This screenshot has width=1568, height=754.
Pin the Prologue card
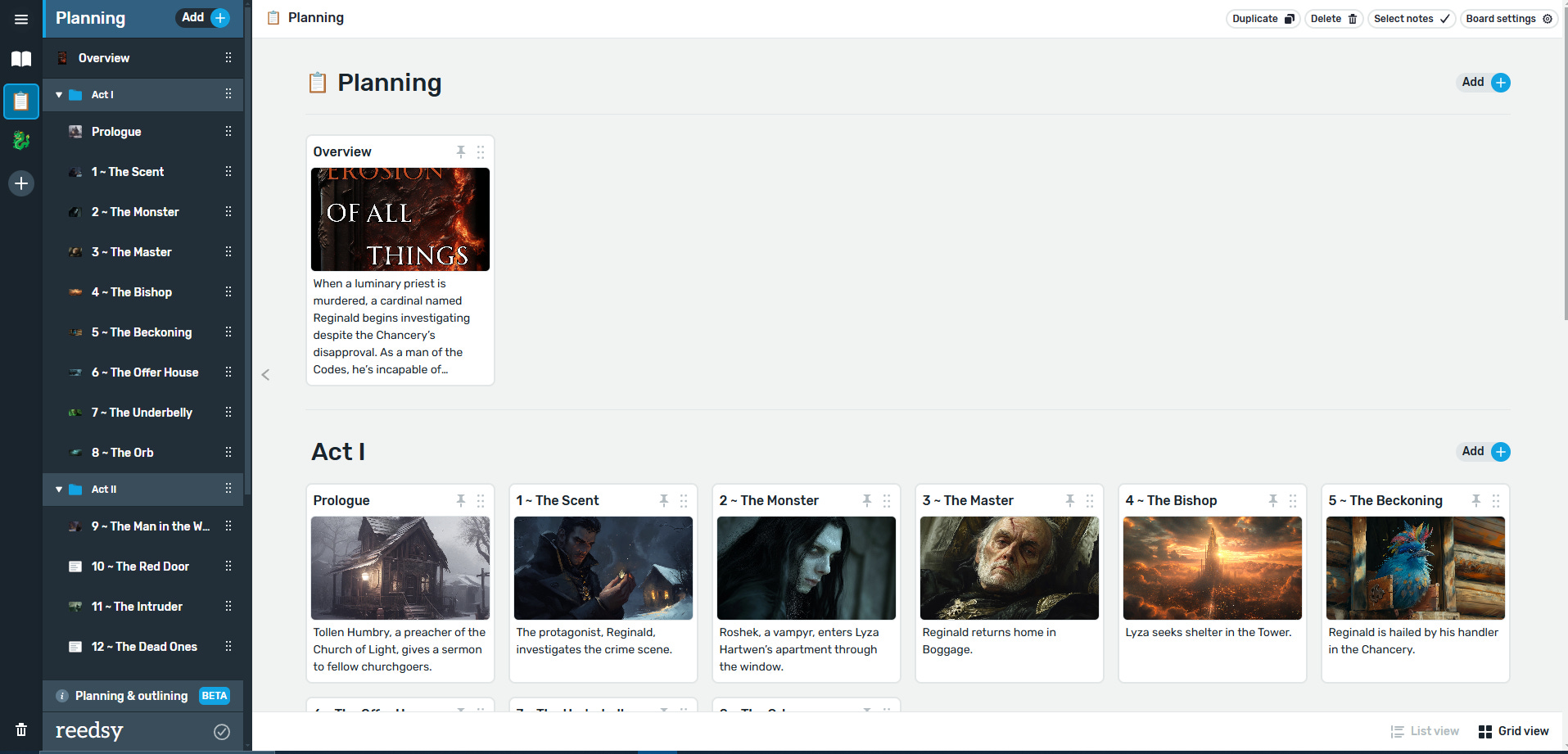point(461,500)
